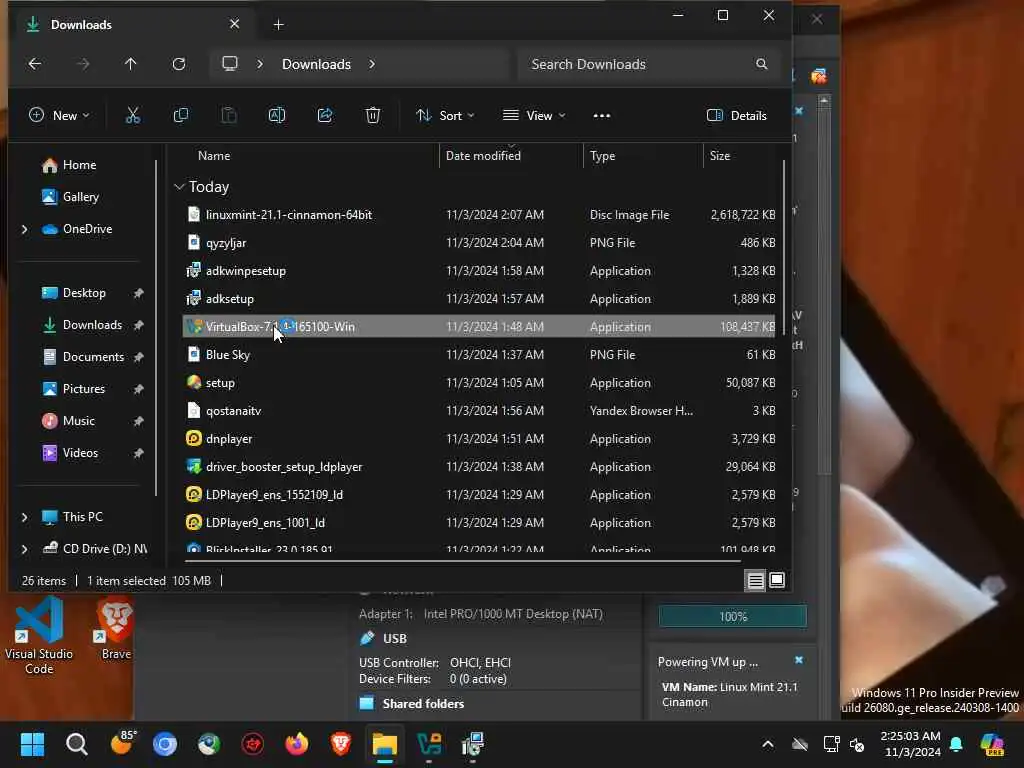Open Home in navigation pane

pyautogui.click(x=69, y=165)
